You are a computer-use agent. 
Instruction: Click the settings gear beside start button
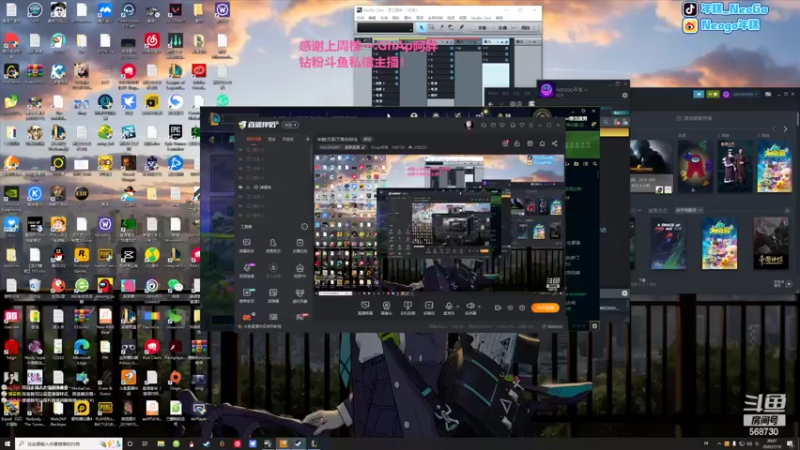pos(522,308)
